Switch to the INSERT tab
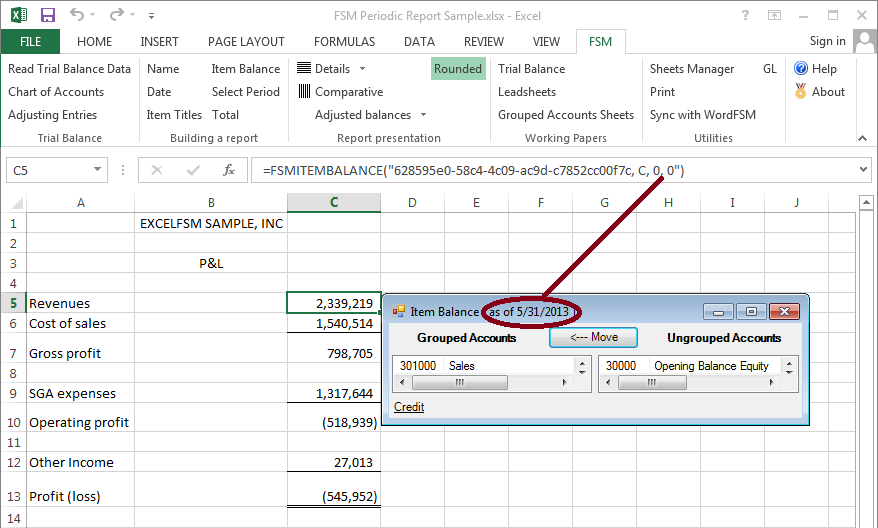This screenshot has height=528, width=878. [159, 41]
